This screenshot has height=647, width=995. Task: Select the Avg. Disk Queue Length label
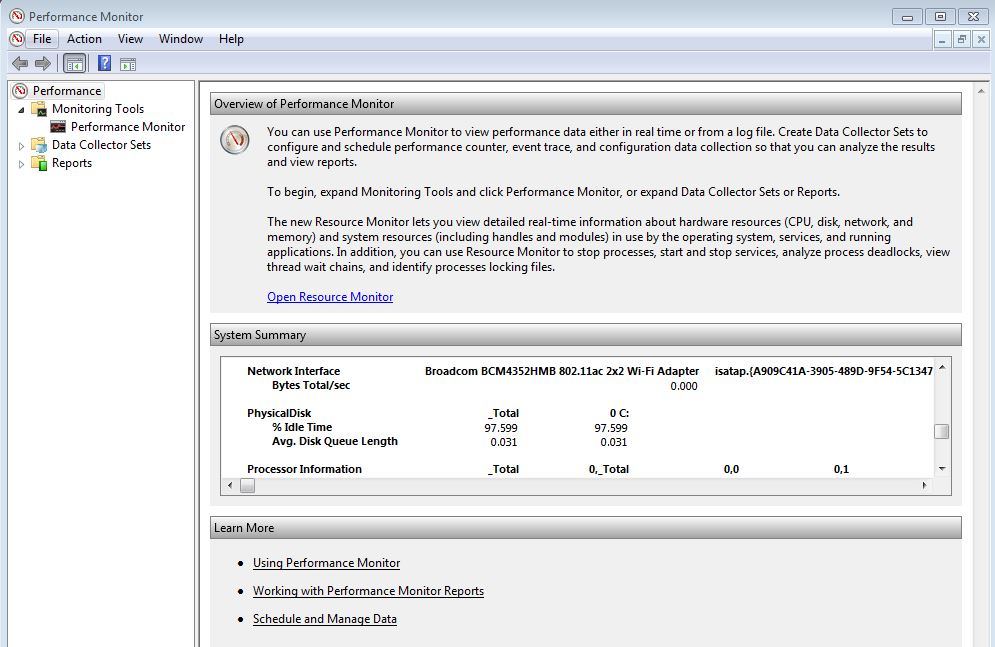[x=335, y=441]
